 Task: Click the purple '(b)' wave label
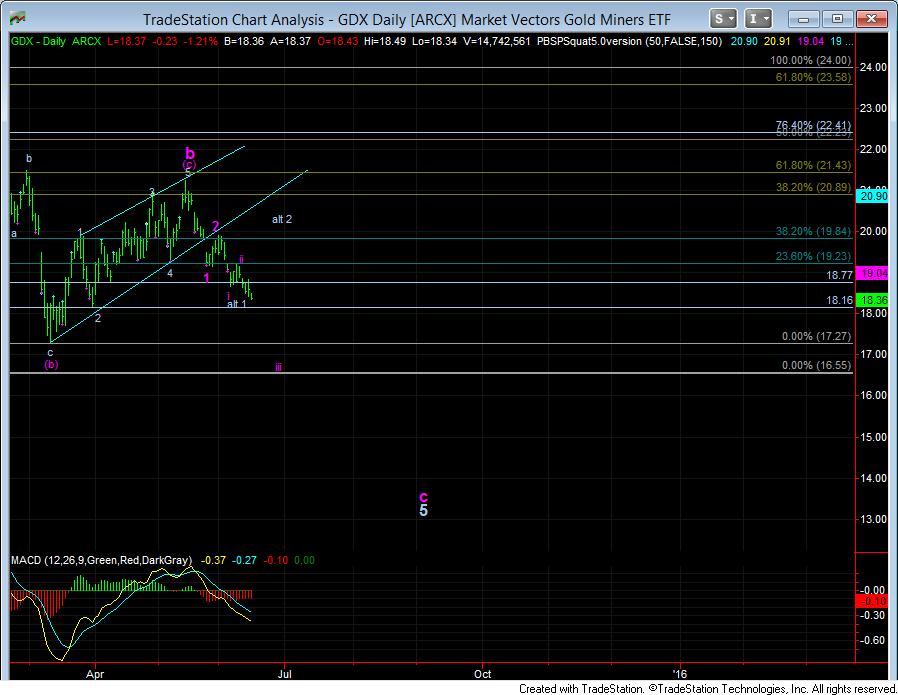51,365
